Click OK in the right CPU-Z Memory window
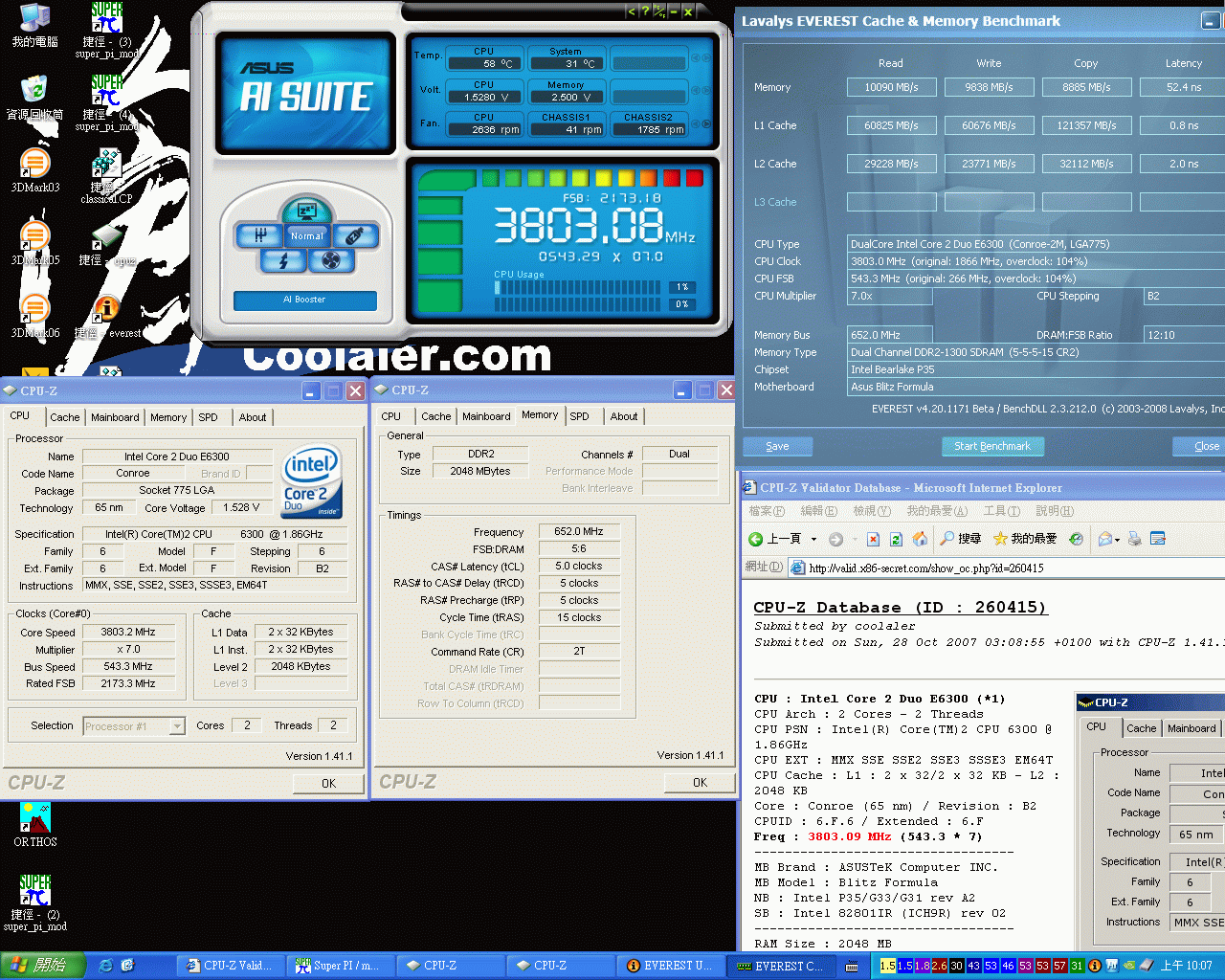Viewport: 1225px width, 980px height. pyautogui.click(x=700, y=782)
